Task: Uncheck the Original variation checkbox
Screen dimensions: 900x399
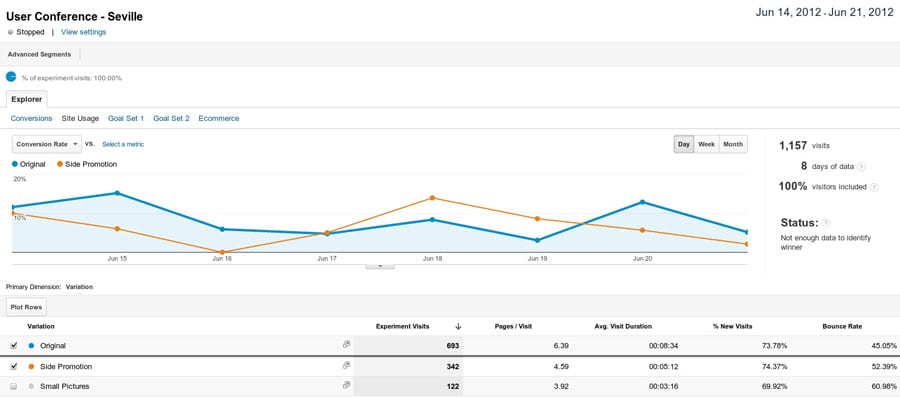Action: pos(14,346)
